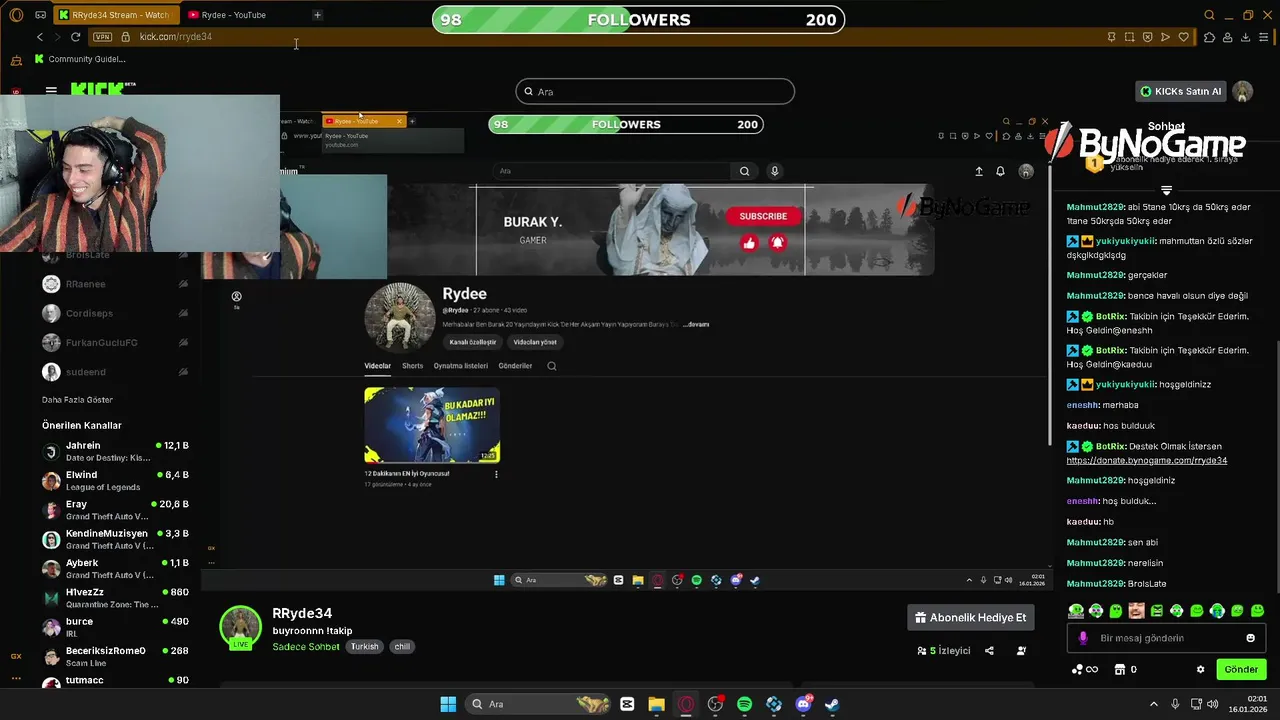The image size is (1280, 720).
Task: Open the browser tab search magnifier
Action: (1209, 15)
